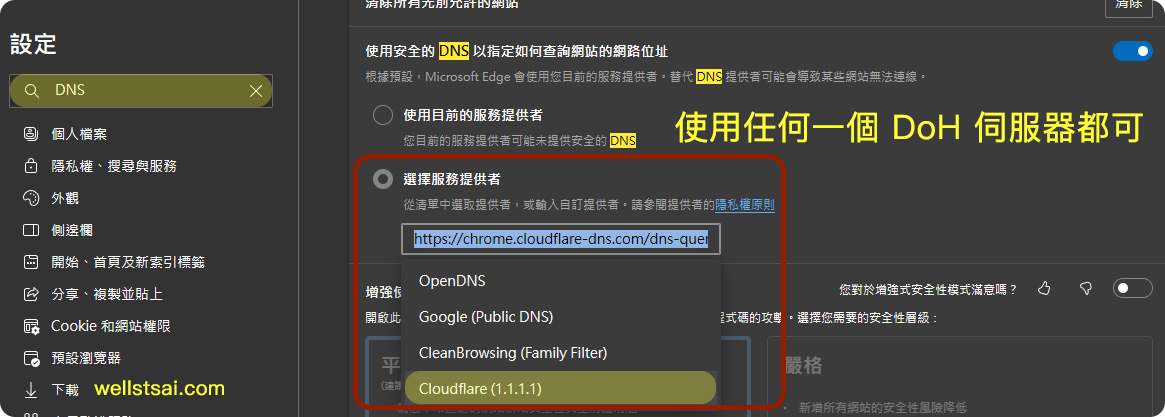The width and height of the screenshot is (1165, 417).
Task: Open the 外觀 settings section
Action: coord(65,198)
